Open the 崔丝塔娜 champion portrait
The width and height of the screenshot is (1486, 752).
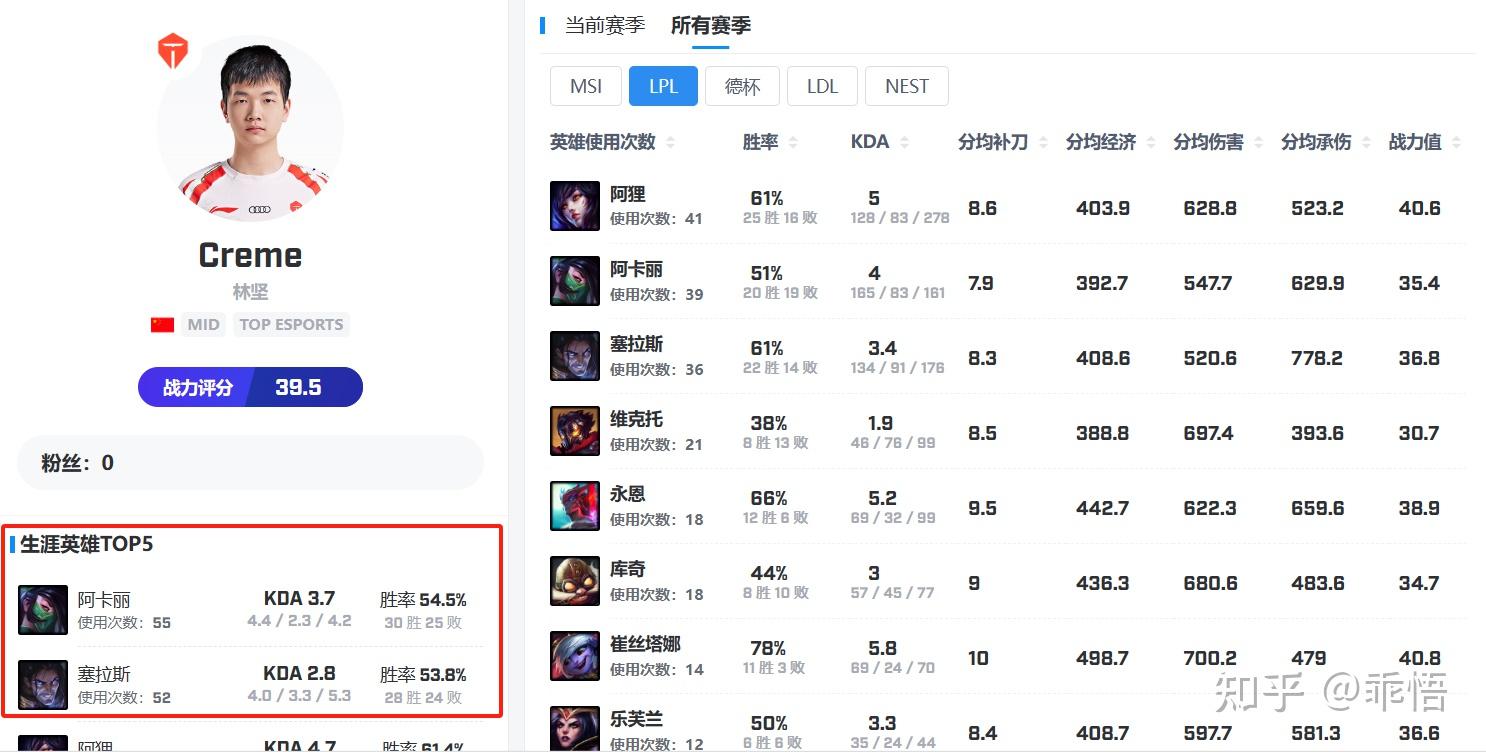(x=575, y=656)
